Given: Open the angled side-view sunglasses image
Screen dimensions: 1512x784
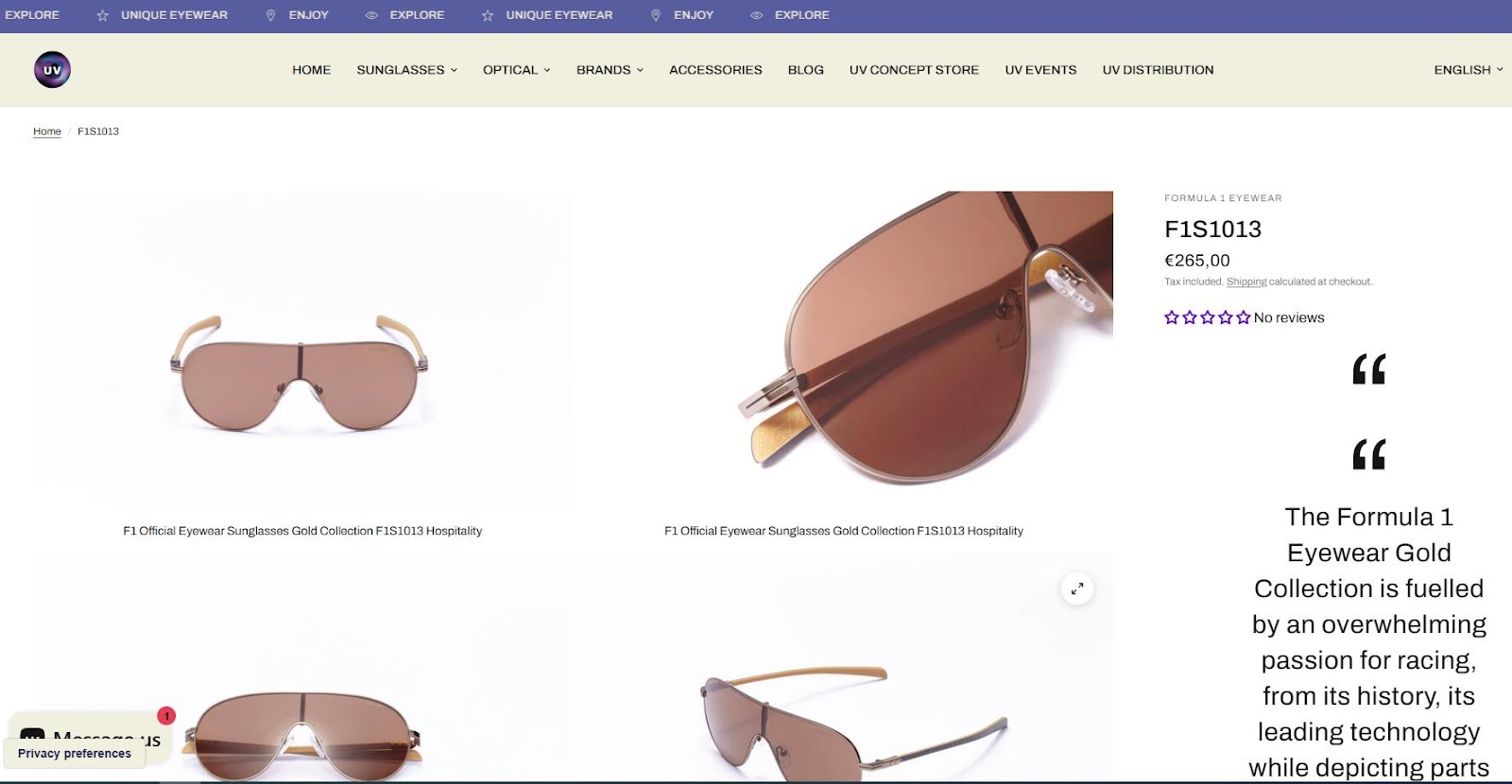Looking at the screenshot, I should click(x=844, y=668).
